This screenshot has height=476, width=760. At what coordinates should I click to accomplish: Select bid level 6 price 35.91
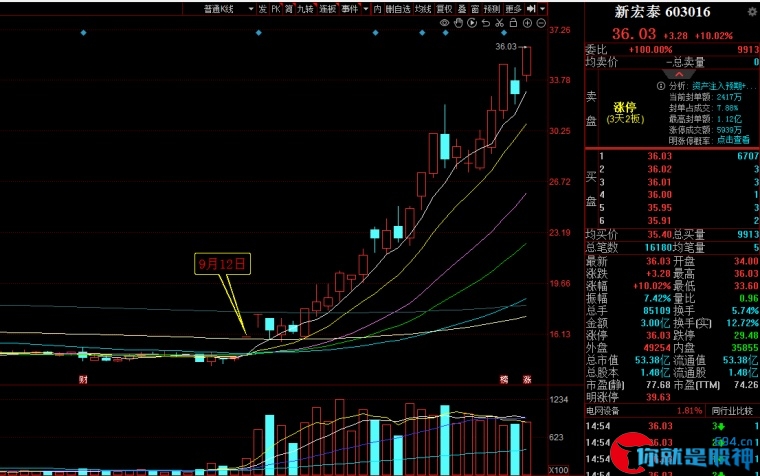[x=660, y=221]
